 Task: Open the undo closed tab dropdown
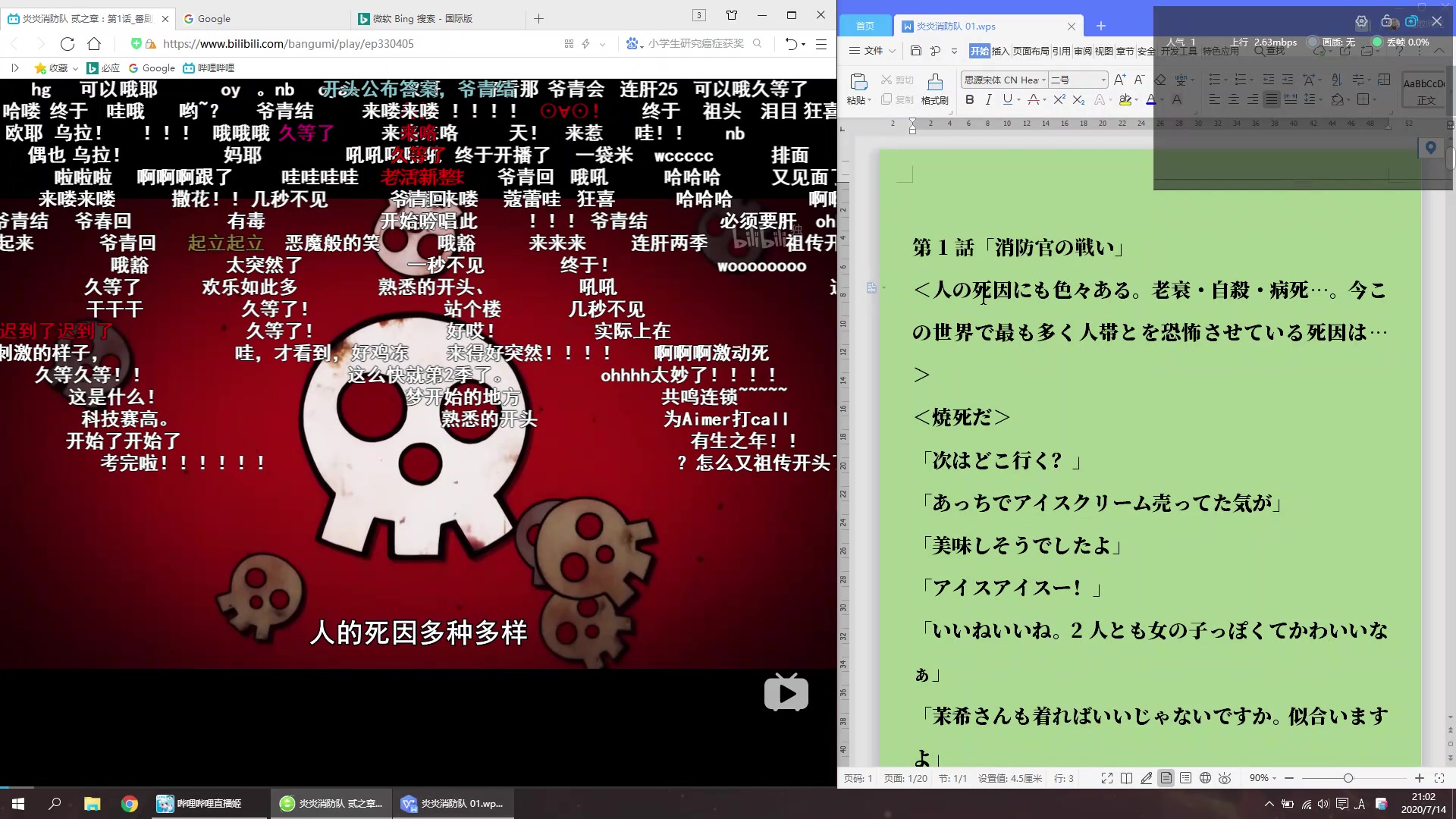coord(804,44)
